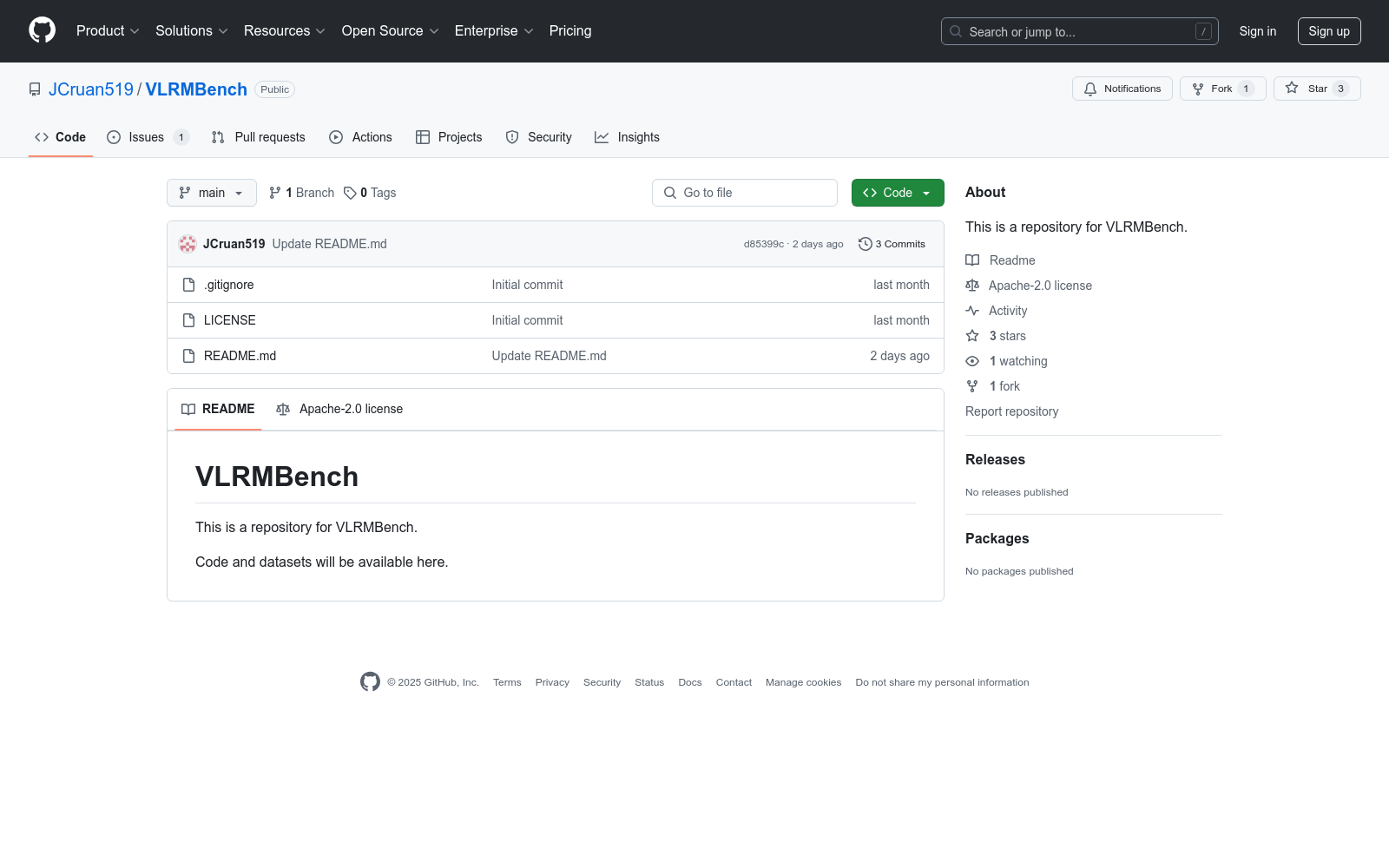View the 1 Branch list
Screen dimensions: 1389x868
coord(301,193)
